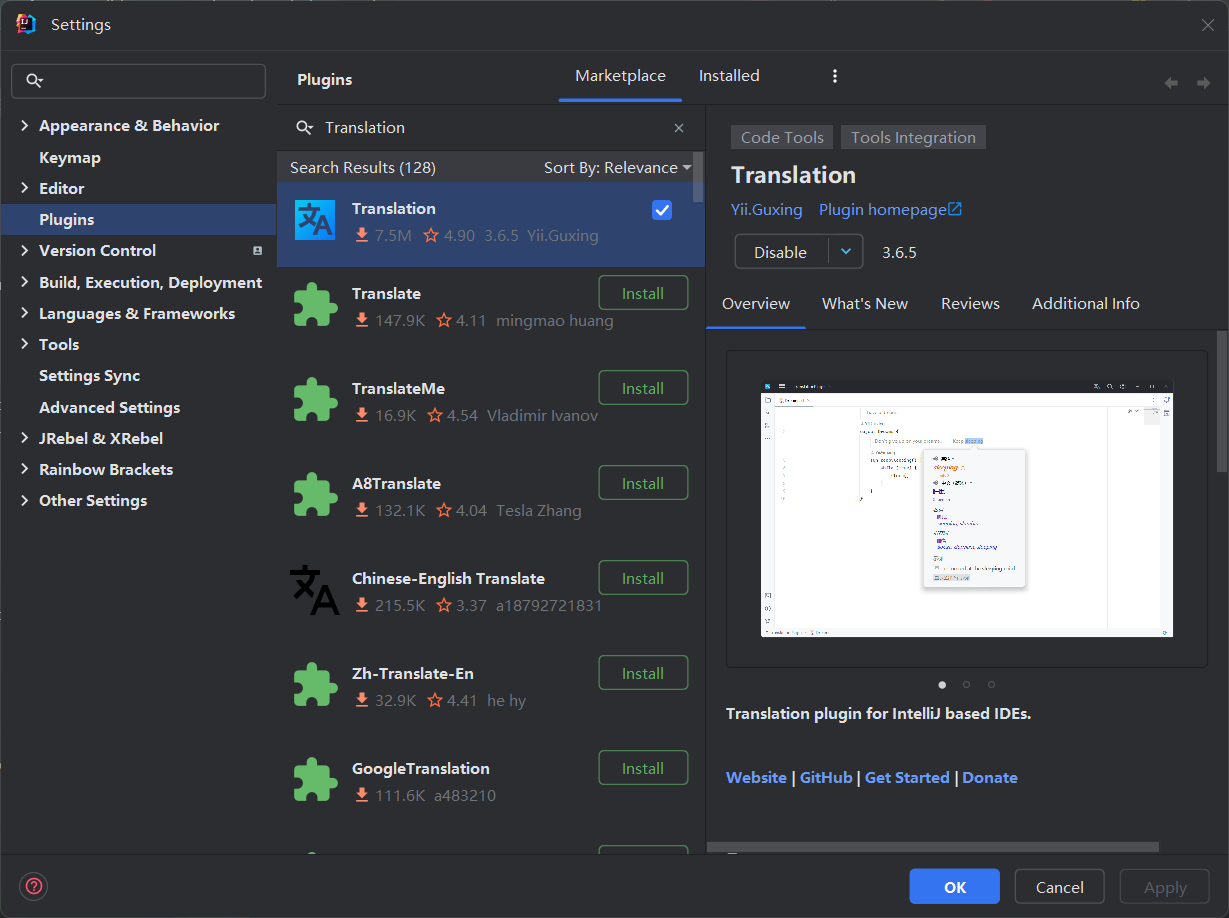
Task: Expand the Tools settings node
Action: tap(25, 345)
